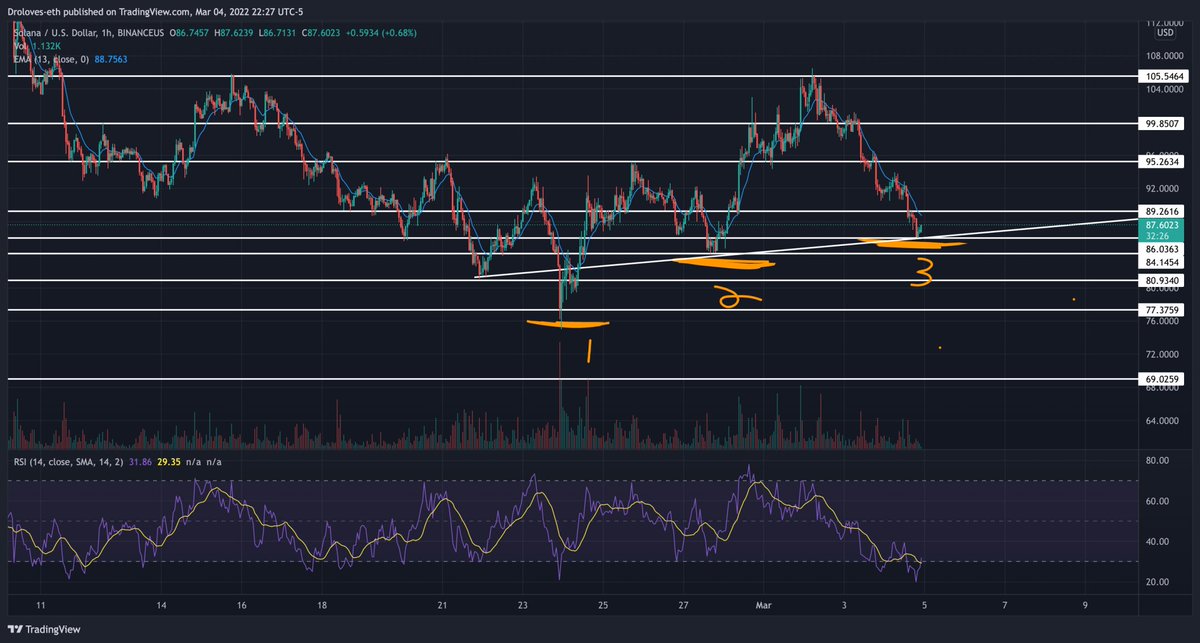Click date label 21 on time axis
This screenshot has width=1200, height=643.
(x=443, y=606)
